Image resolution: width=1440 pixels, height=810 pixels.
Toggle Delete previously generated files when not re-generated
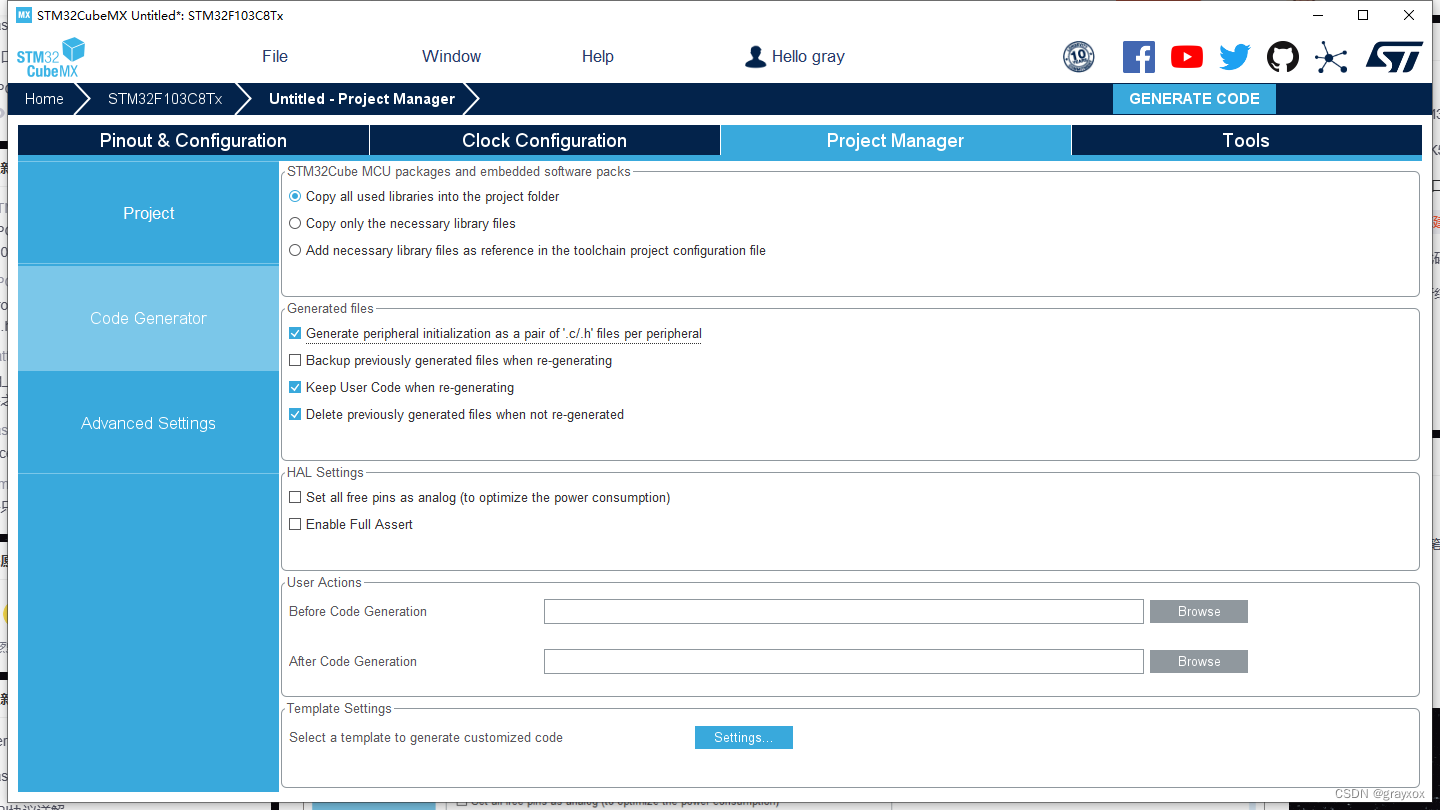point(295,415)
